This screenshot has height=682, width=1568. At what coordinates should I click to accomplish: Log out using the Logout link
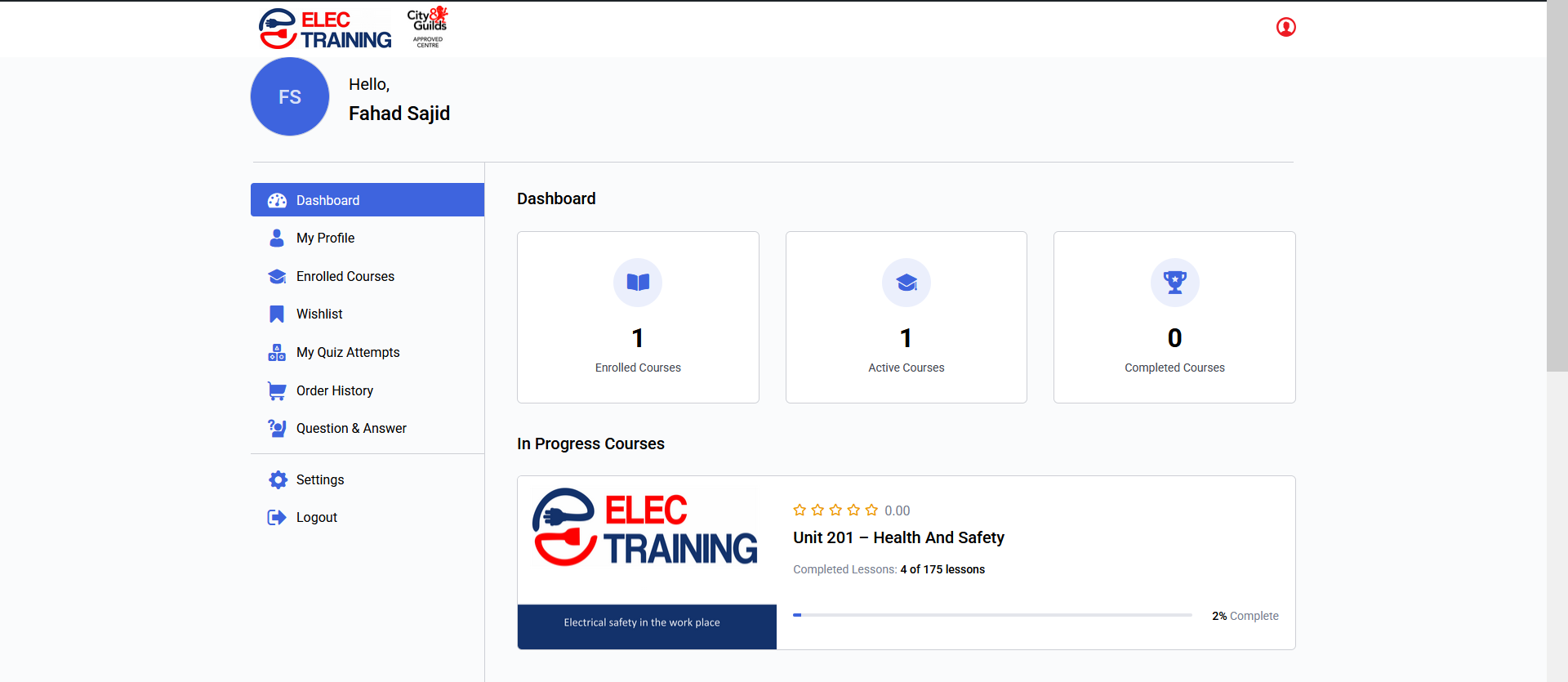tap(316, 518)
